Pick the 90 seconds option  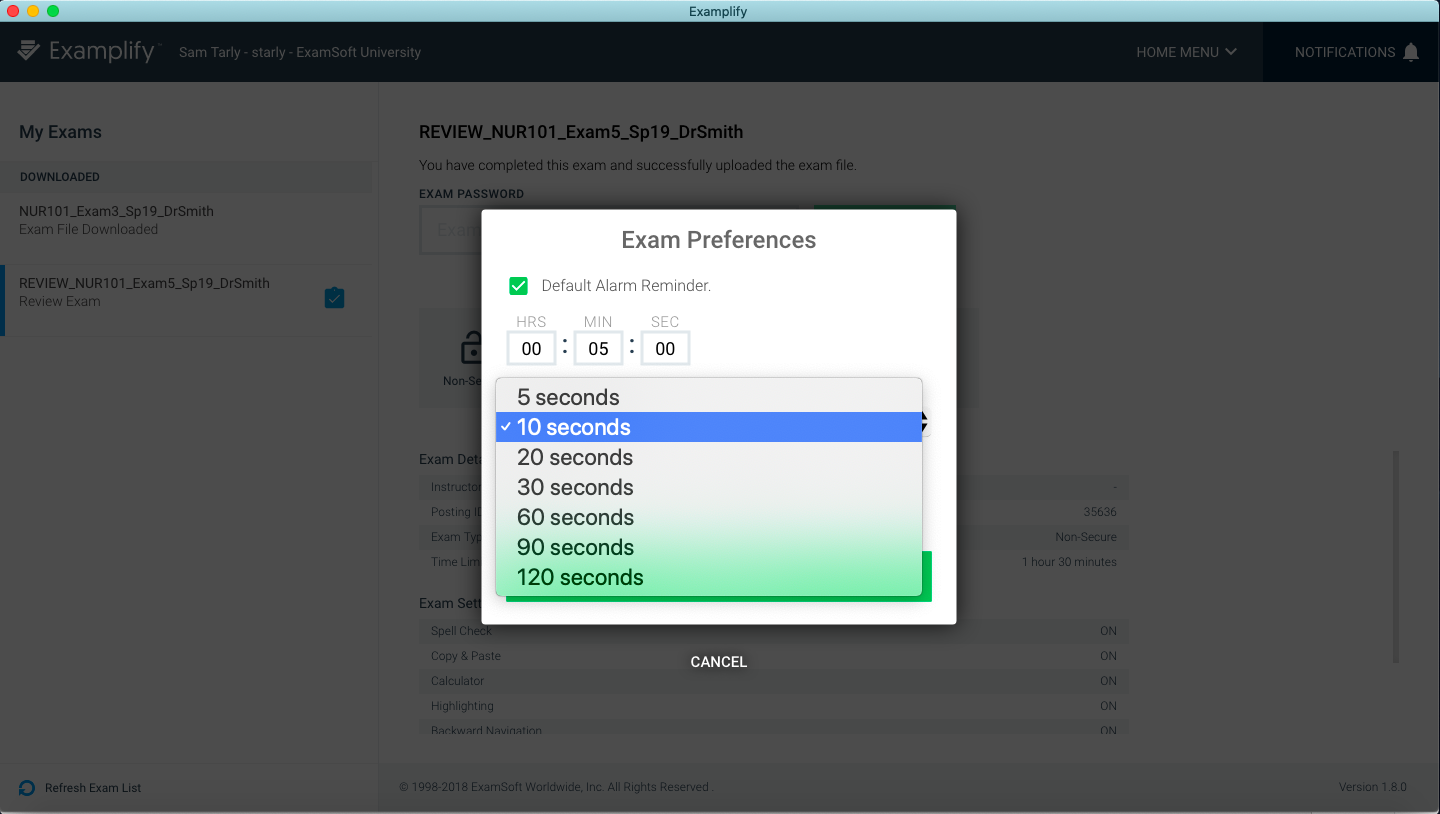[709, 547]
